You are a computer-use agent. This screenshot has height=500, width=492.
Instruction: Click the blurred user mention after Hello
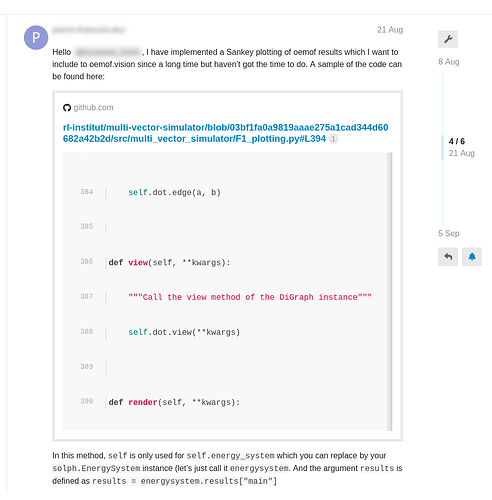pos(108,52)
